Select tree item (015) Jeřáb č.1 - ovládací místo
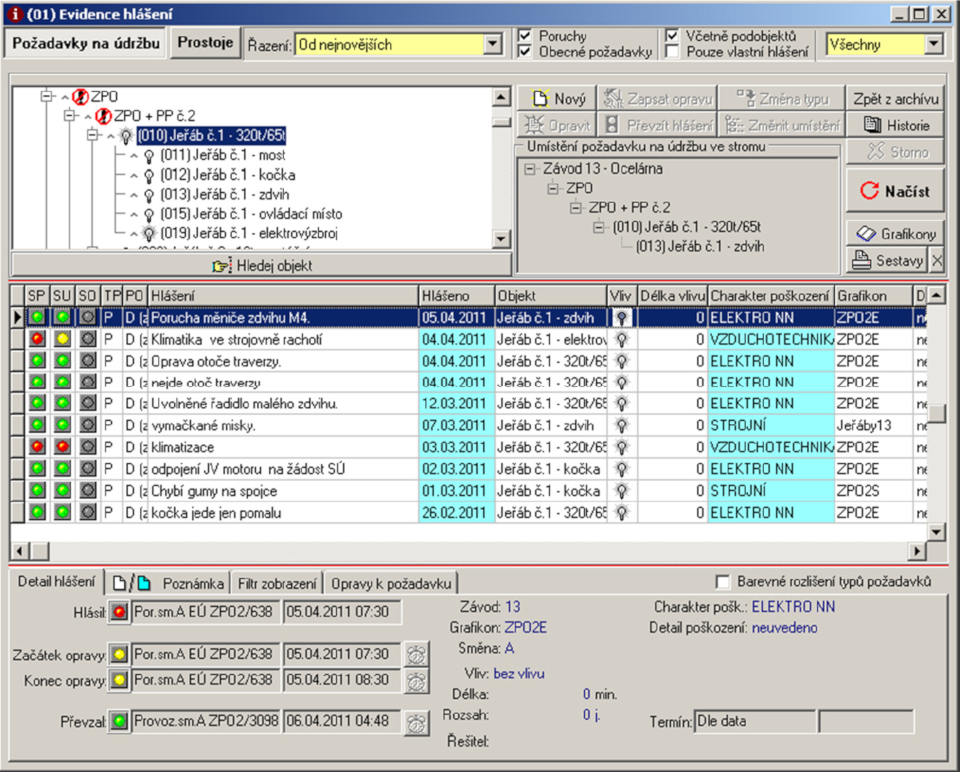 [x=251, y=214]
